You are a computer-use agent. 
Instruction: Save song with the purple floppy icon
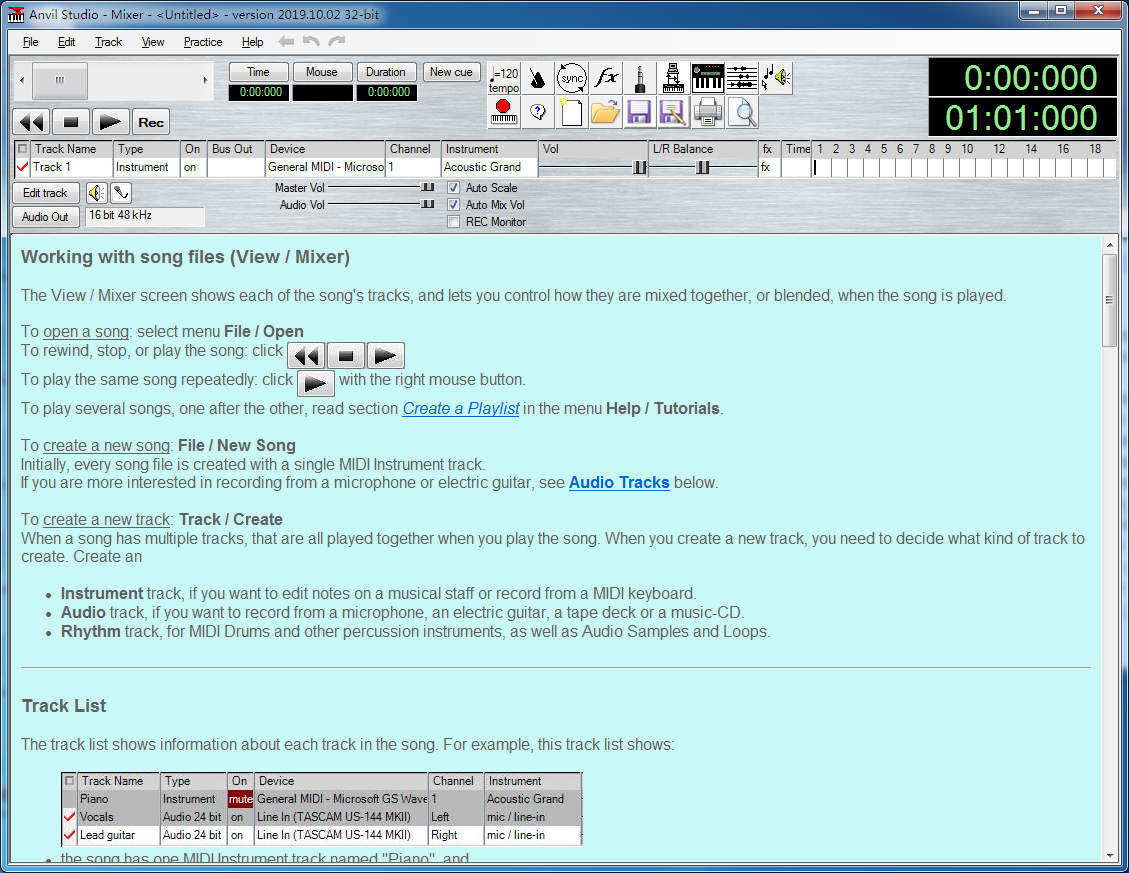pos(639,112)
